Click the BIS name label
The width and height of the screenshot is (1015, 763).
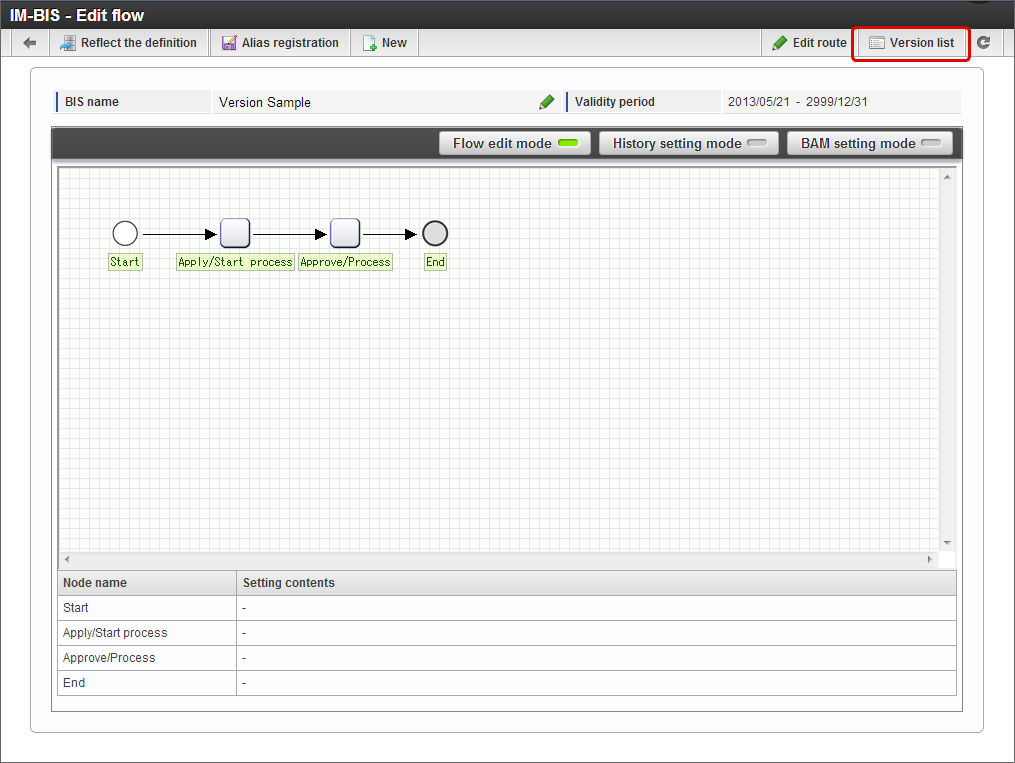tap(92, 102)
